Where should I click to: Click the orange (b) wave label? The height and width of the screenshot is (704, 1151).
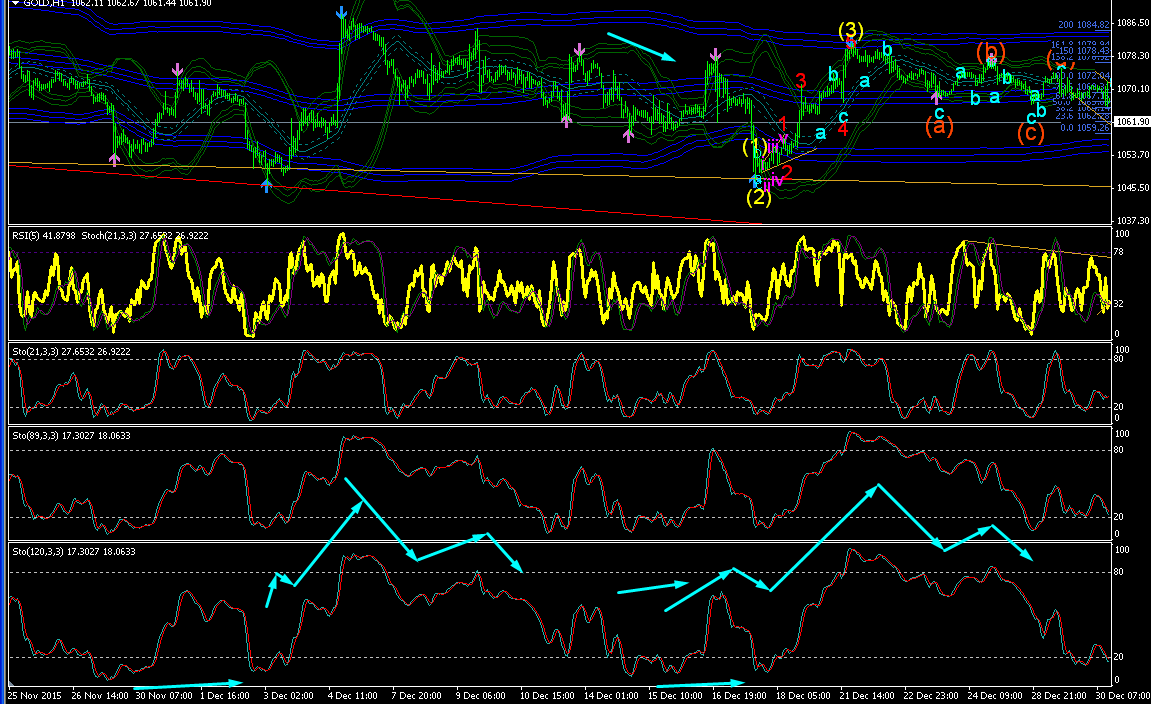[990, 52]
